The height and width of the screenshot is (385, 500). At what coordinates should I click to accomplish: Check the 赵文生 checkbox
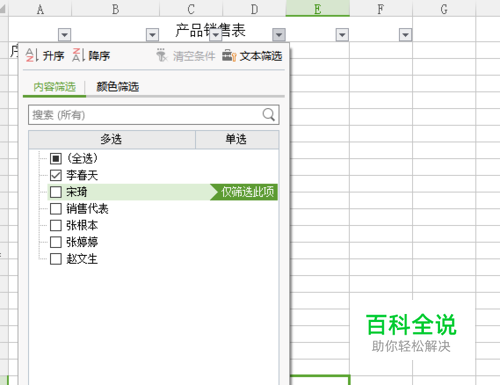tap(56, 259)
